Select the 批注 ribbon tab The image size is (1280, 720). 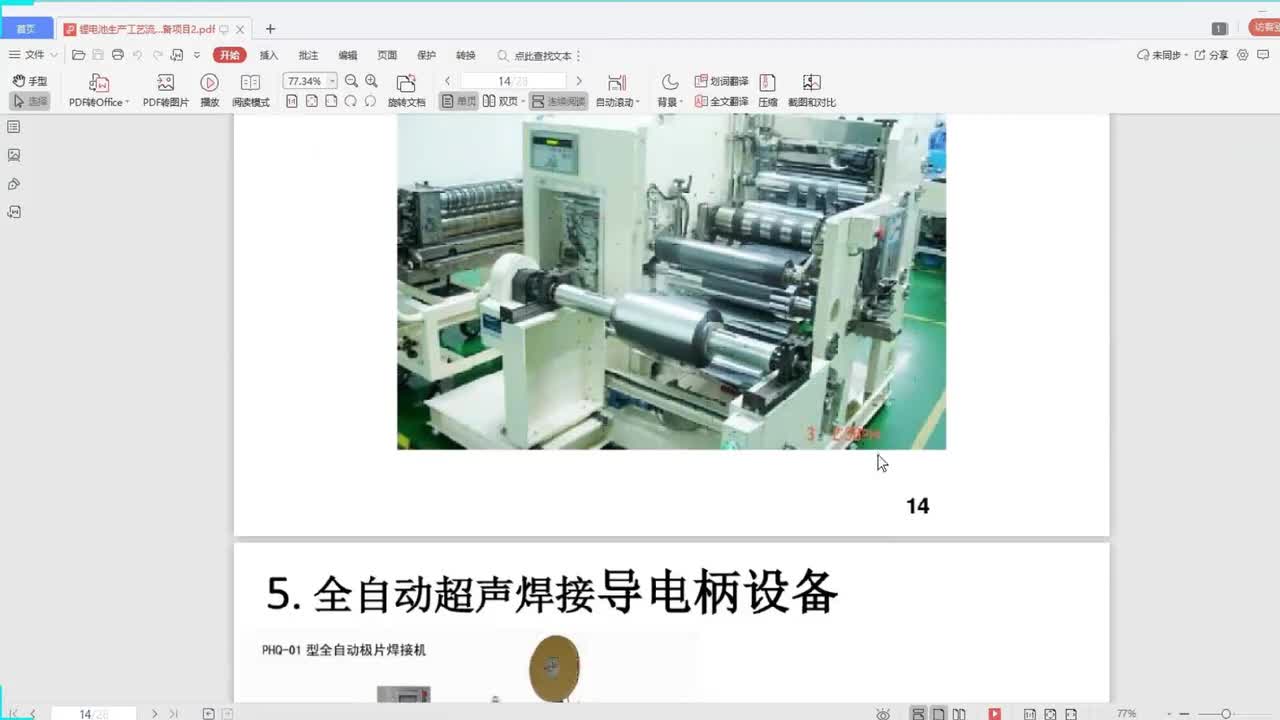[308, 55]
